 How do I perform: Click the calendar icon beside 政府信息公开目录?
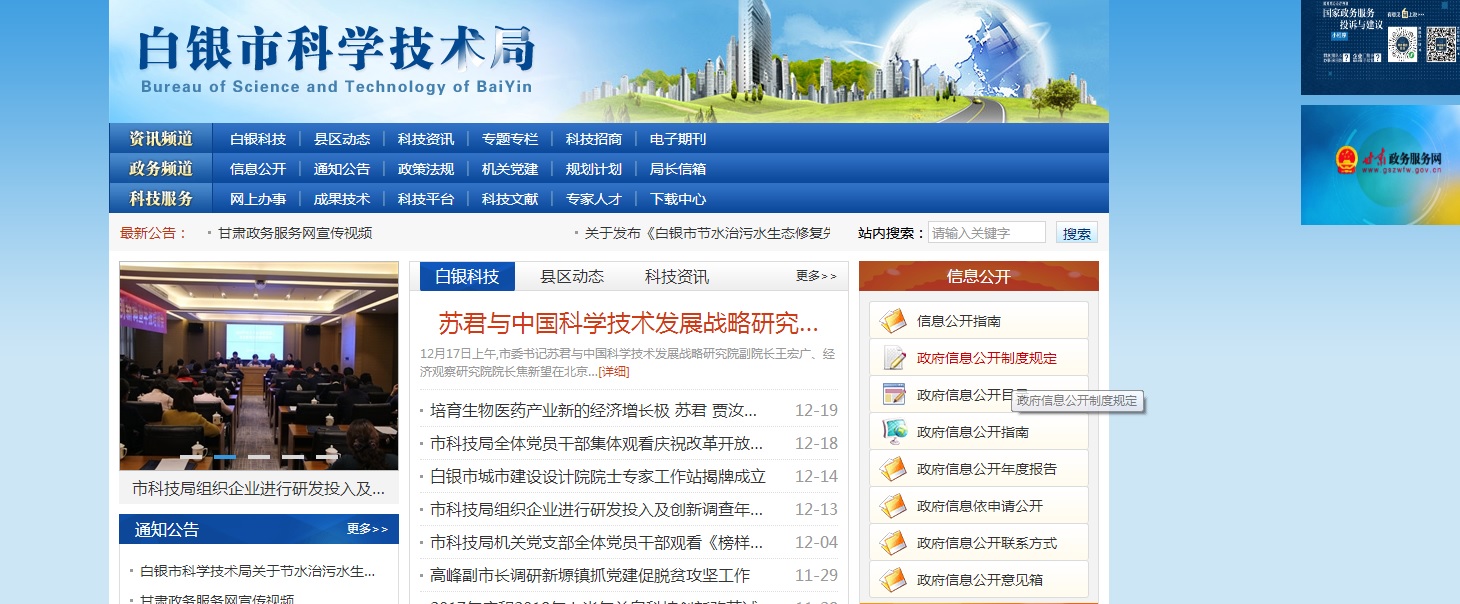pos(893,395)
